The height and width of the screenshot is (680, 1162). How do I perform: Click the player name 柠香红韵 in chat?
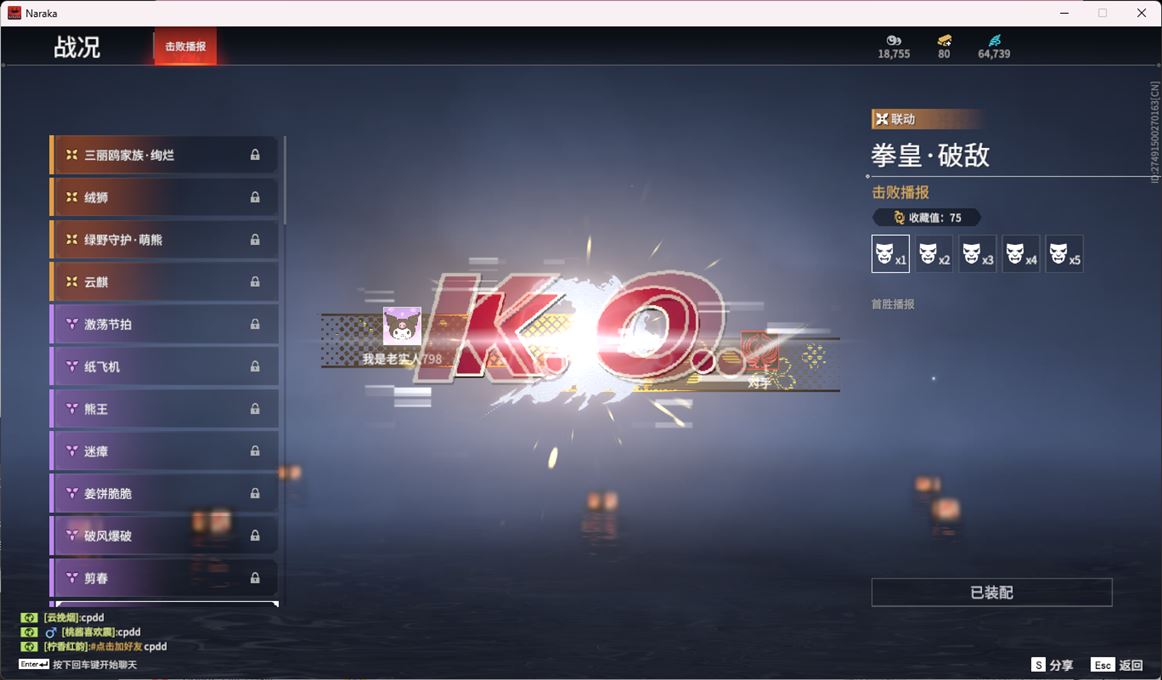click(67, 647)
